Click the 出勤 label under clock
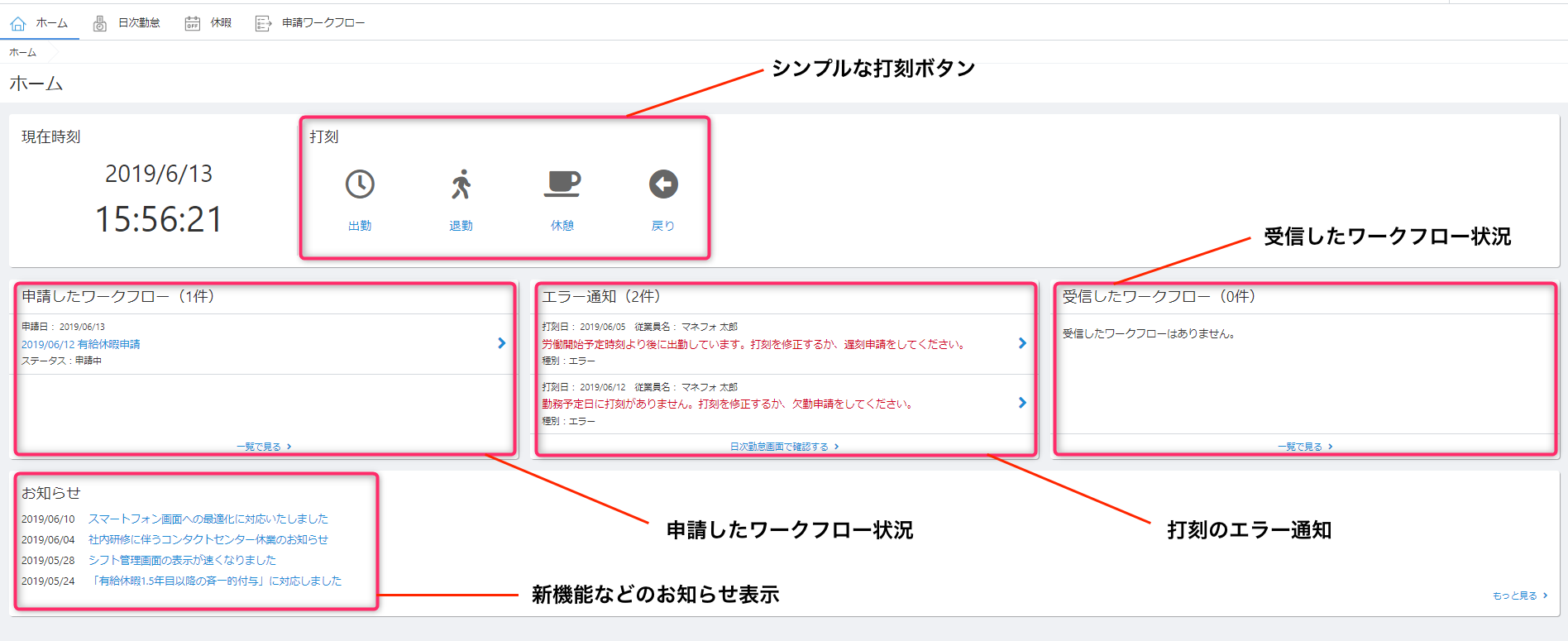This screenshot has width=1568, height=641. click(360, 226)
